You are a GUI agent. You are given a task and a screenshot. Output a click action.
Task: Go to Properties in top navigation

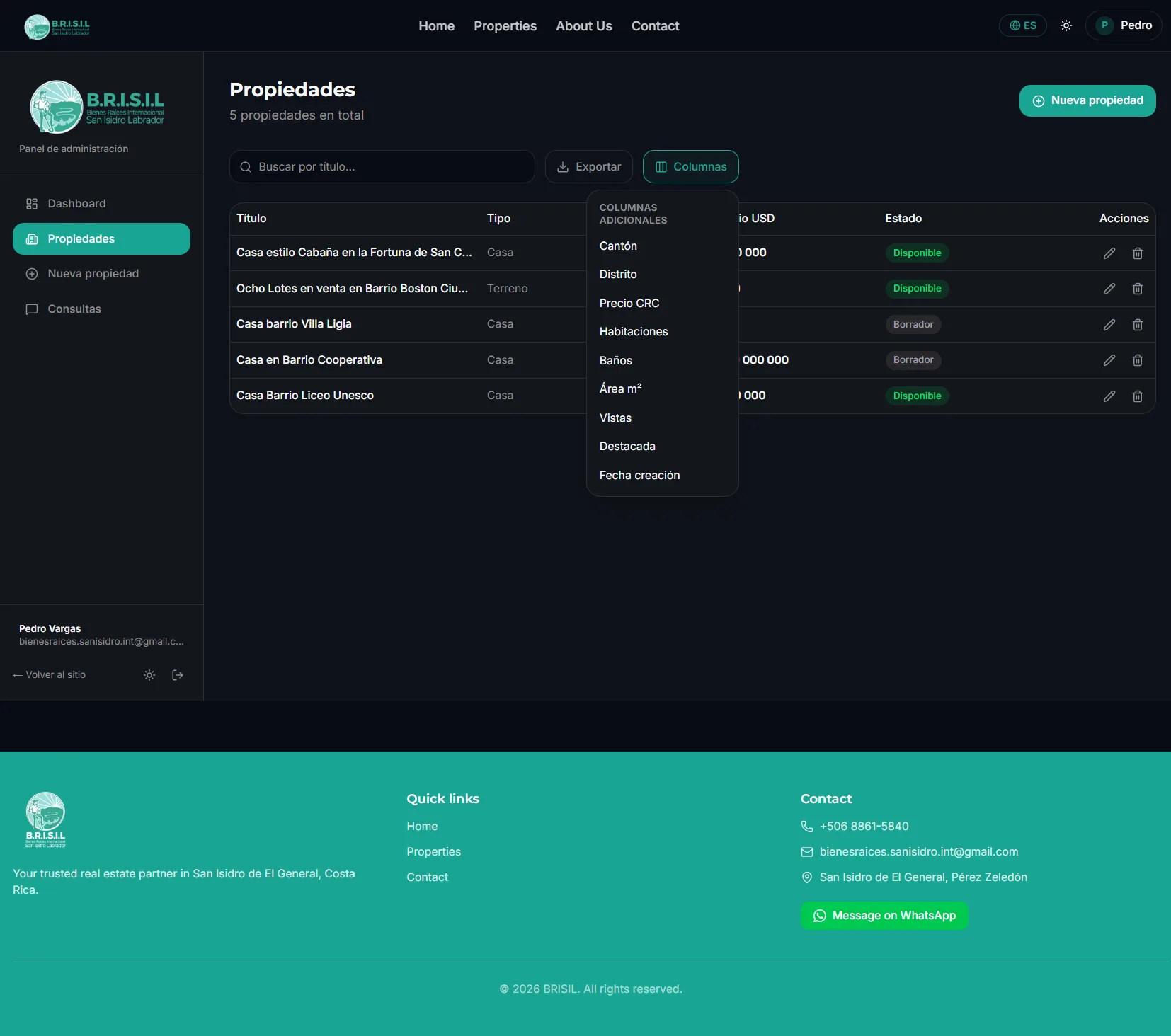(505, 26)
